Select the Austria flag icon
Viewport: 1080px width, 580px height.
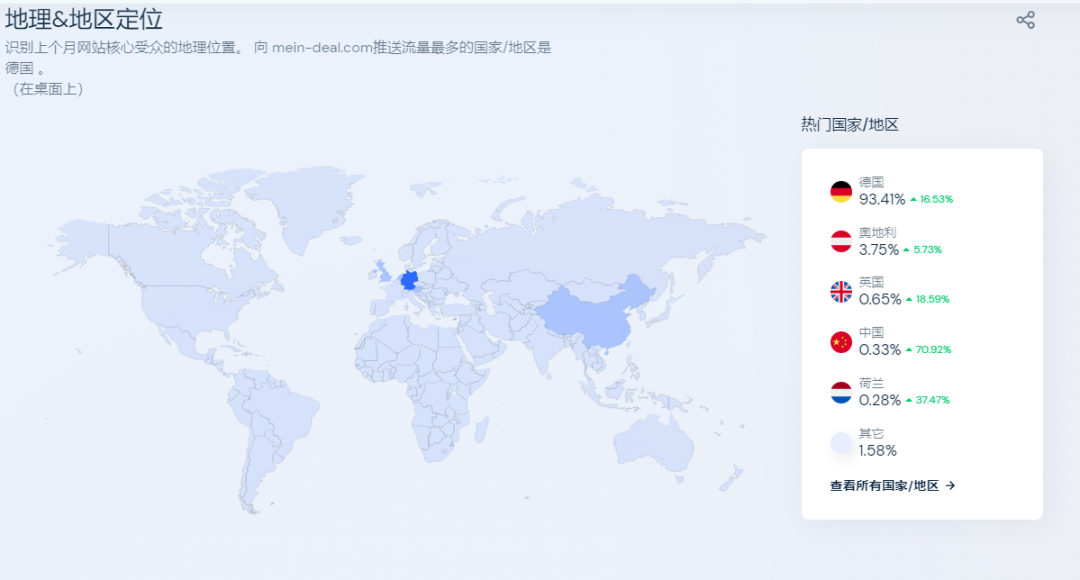point(841,242)
